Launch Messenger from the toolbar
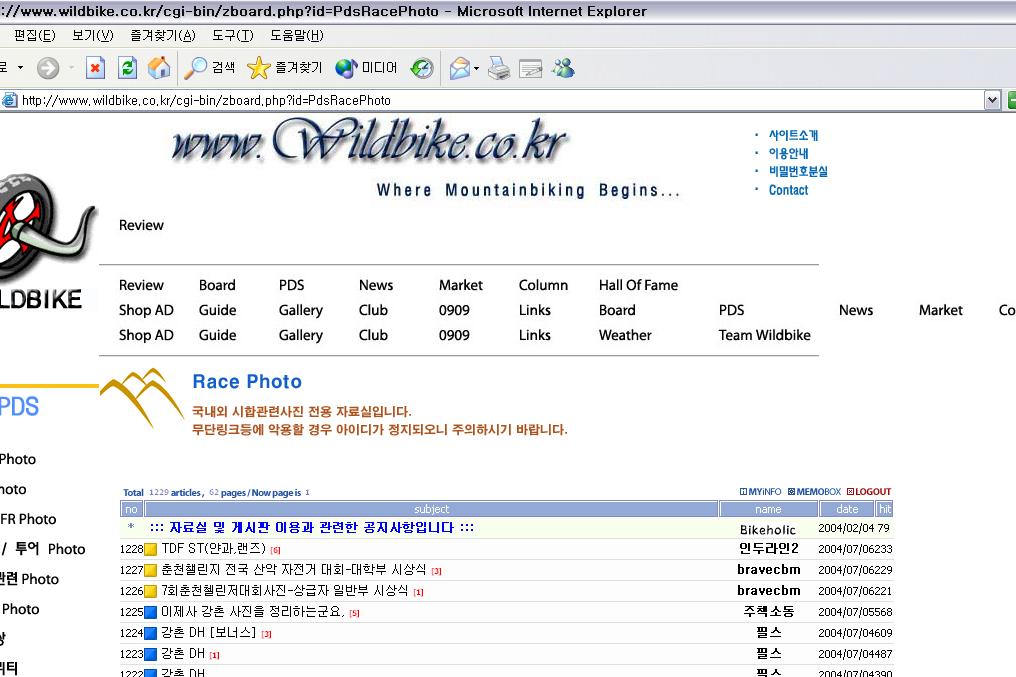The height and width of the screenshot is (677, 1016). [x=564, y=68]
